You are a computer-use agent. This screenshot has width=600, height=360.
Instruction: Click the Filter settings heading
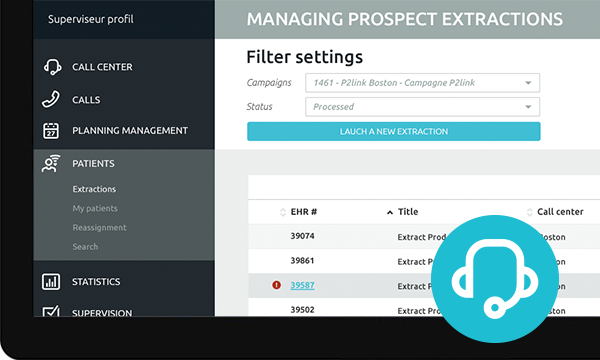305,57
